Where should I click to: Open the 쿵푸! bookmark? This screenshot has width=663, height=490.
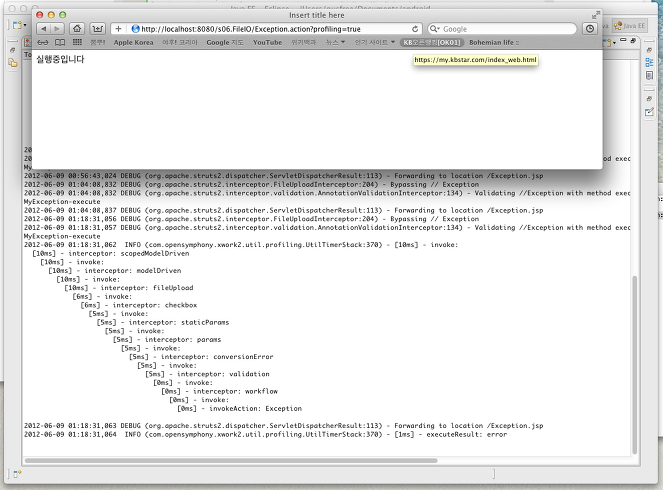pyautogui.click(x=98, y=42)
